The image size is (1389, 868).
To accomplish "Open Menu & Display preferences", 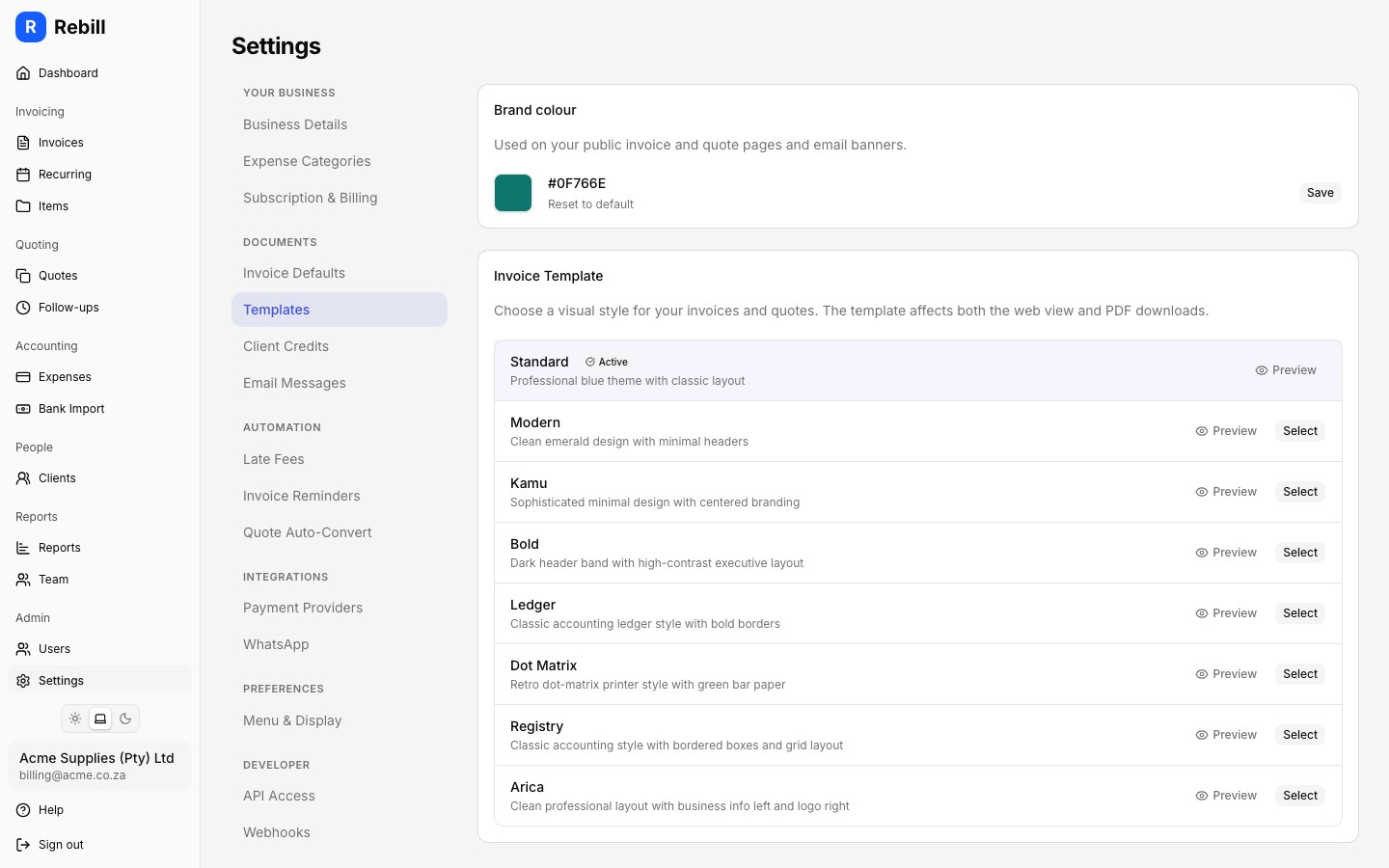I will (x=340, y=720).
